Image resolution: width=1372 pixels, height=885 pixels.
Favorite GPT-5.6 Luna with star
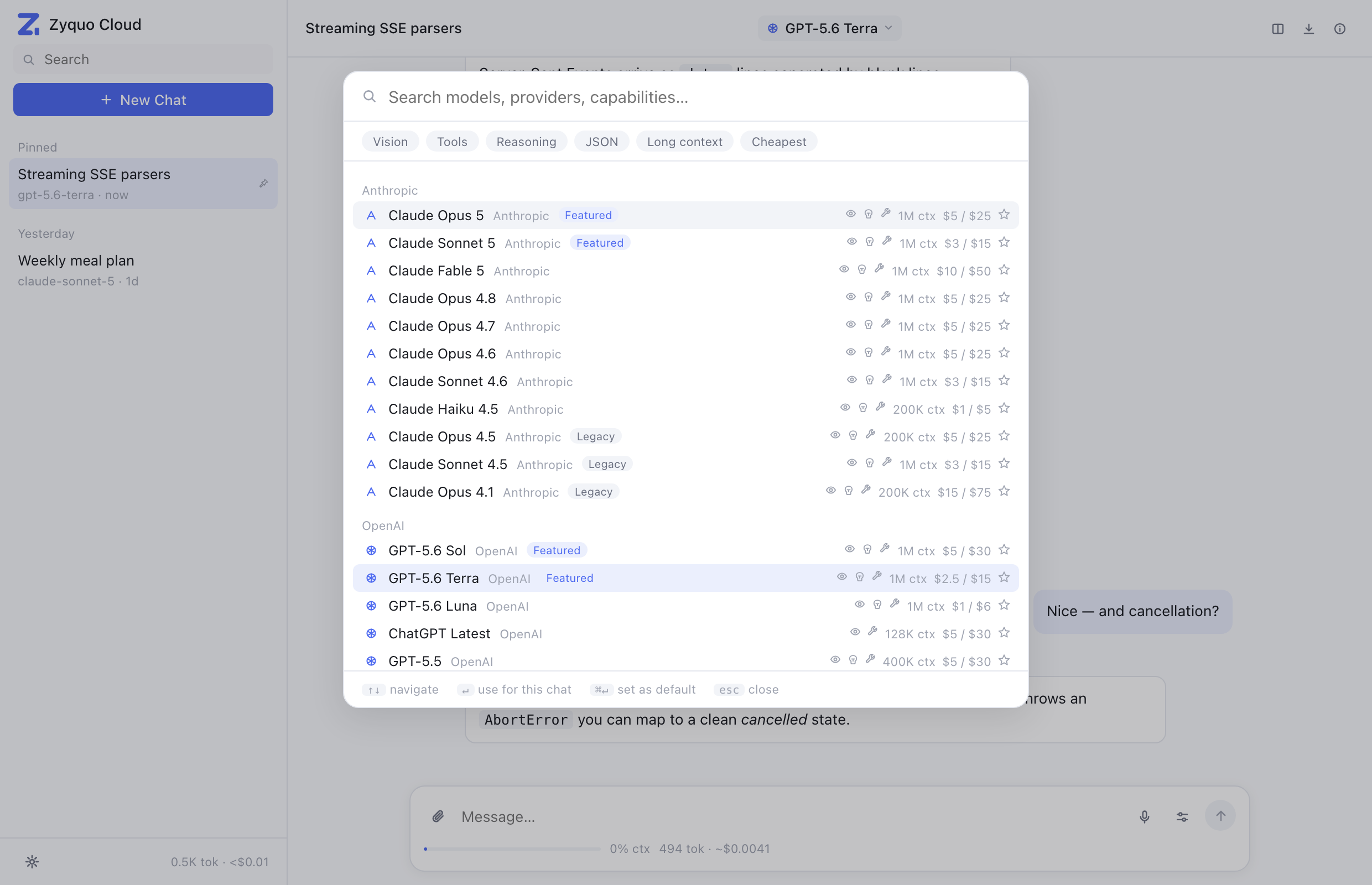[x=1004, y=605]
